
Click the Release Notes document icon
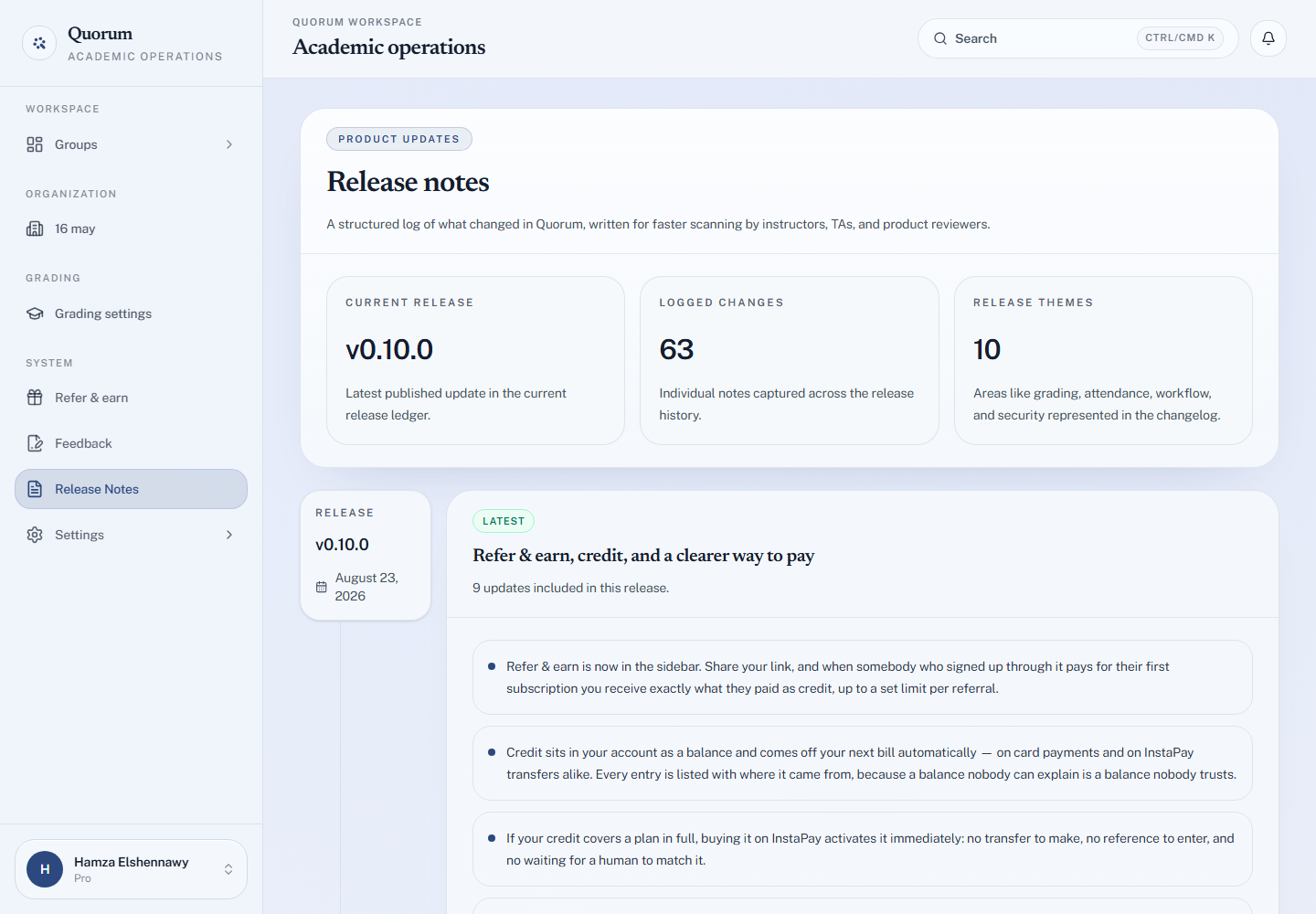35,489
